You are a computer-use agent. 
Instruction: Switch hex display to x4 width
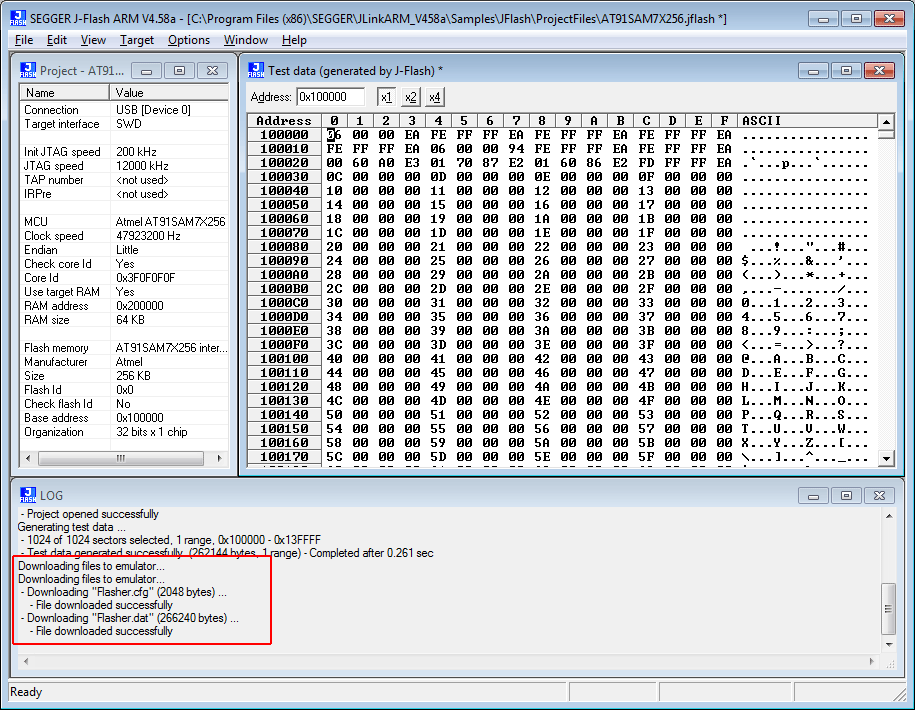click(x=435, y=97)
